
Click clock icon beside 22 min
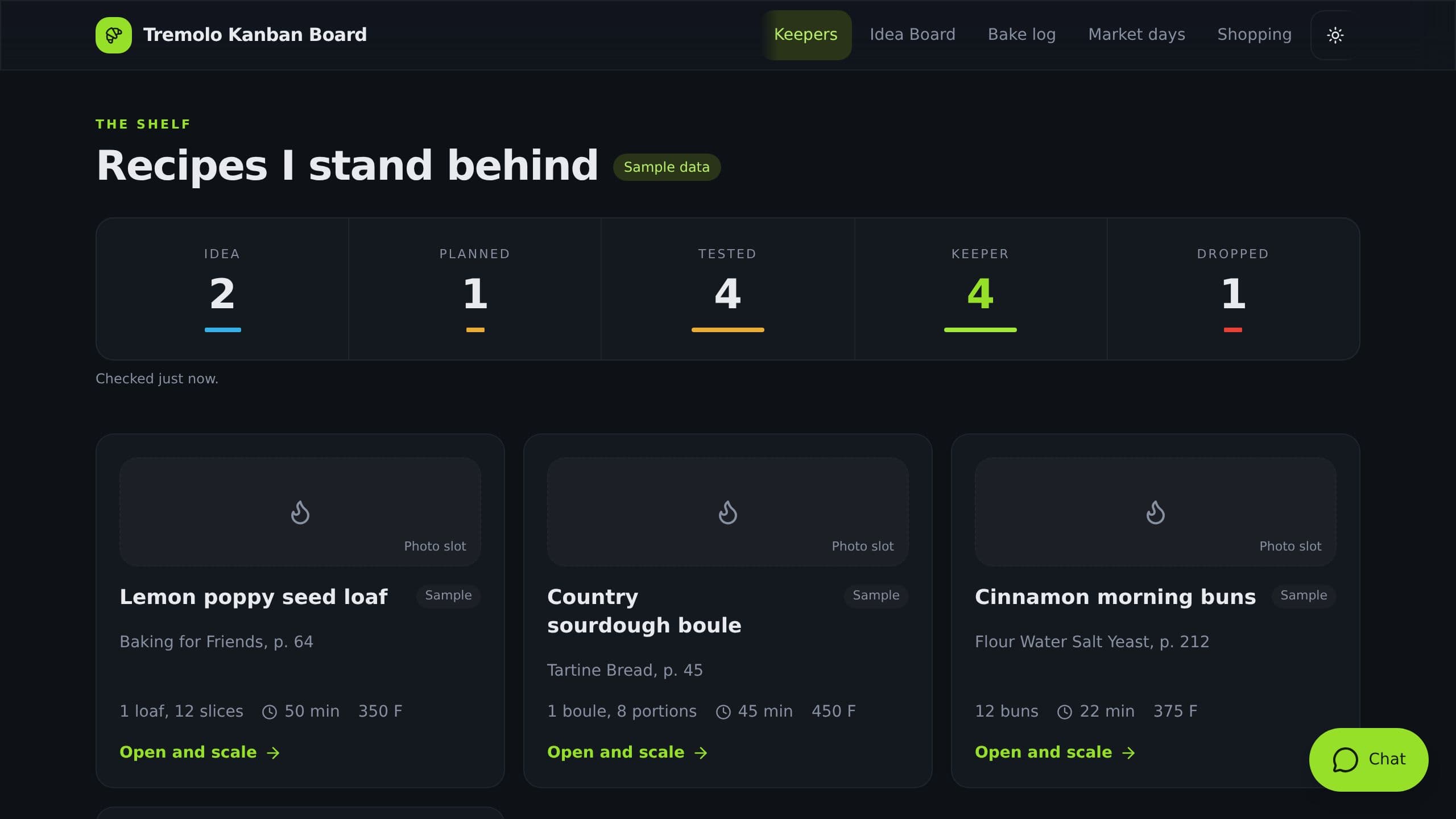click(1065, 712)
